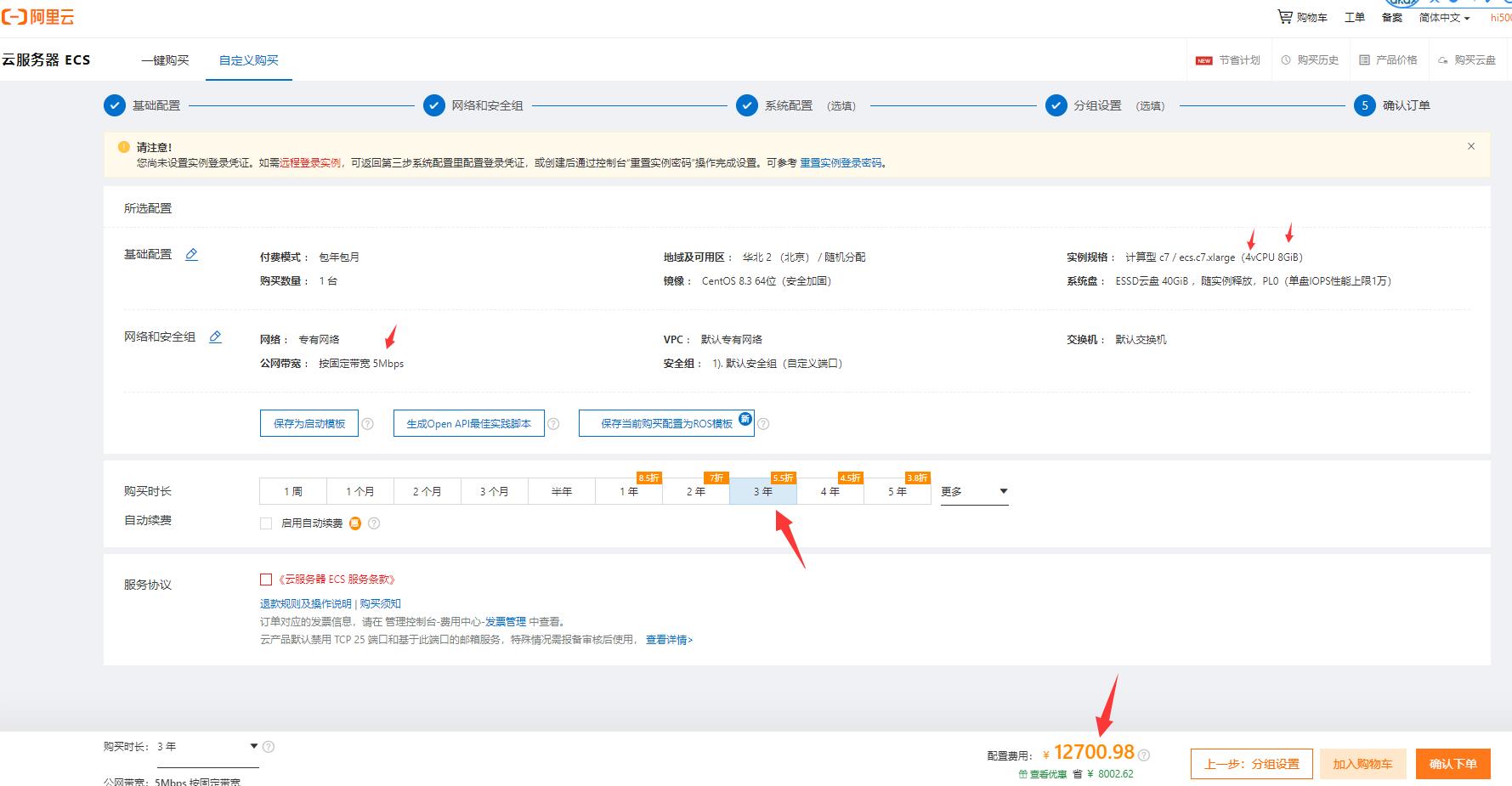The height and width of the screenshot is (786, 1512).
Task: Open the bottom 购买时长 3年 dropdown
Action: pyautogui.click(x=207, y=747)
